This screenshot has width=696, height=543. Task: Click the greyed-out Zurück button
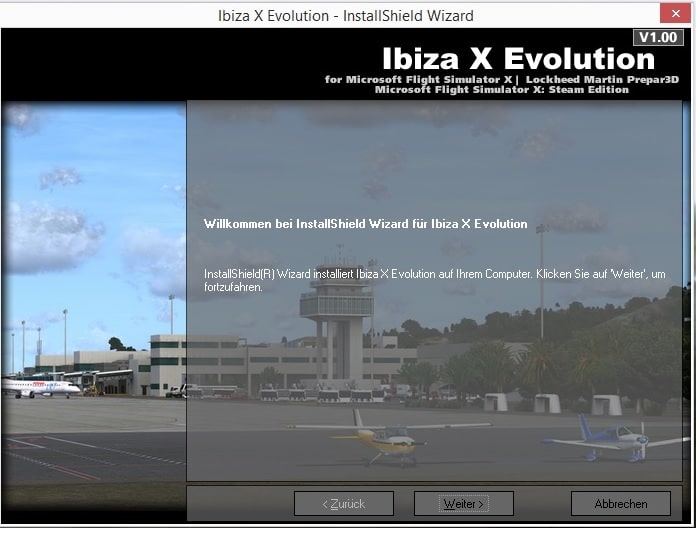pos(343,504)
